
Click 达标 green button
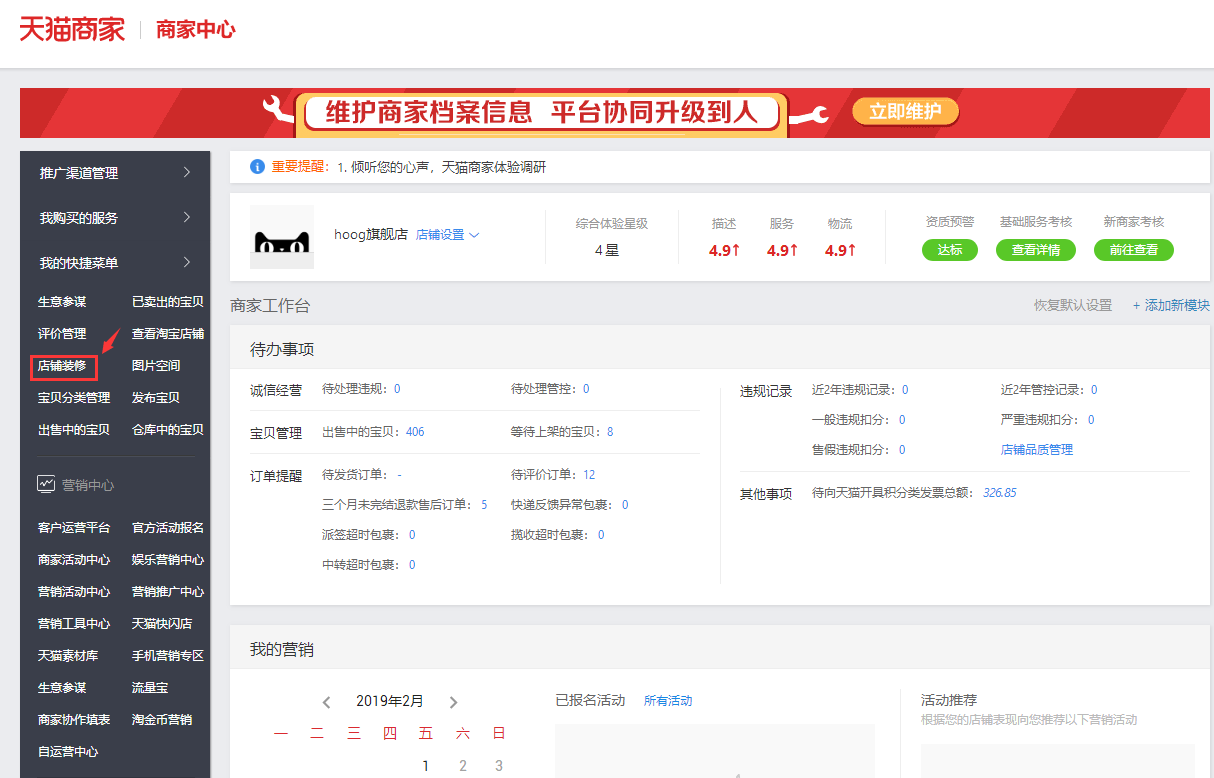click(x=949, y=250)
